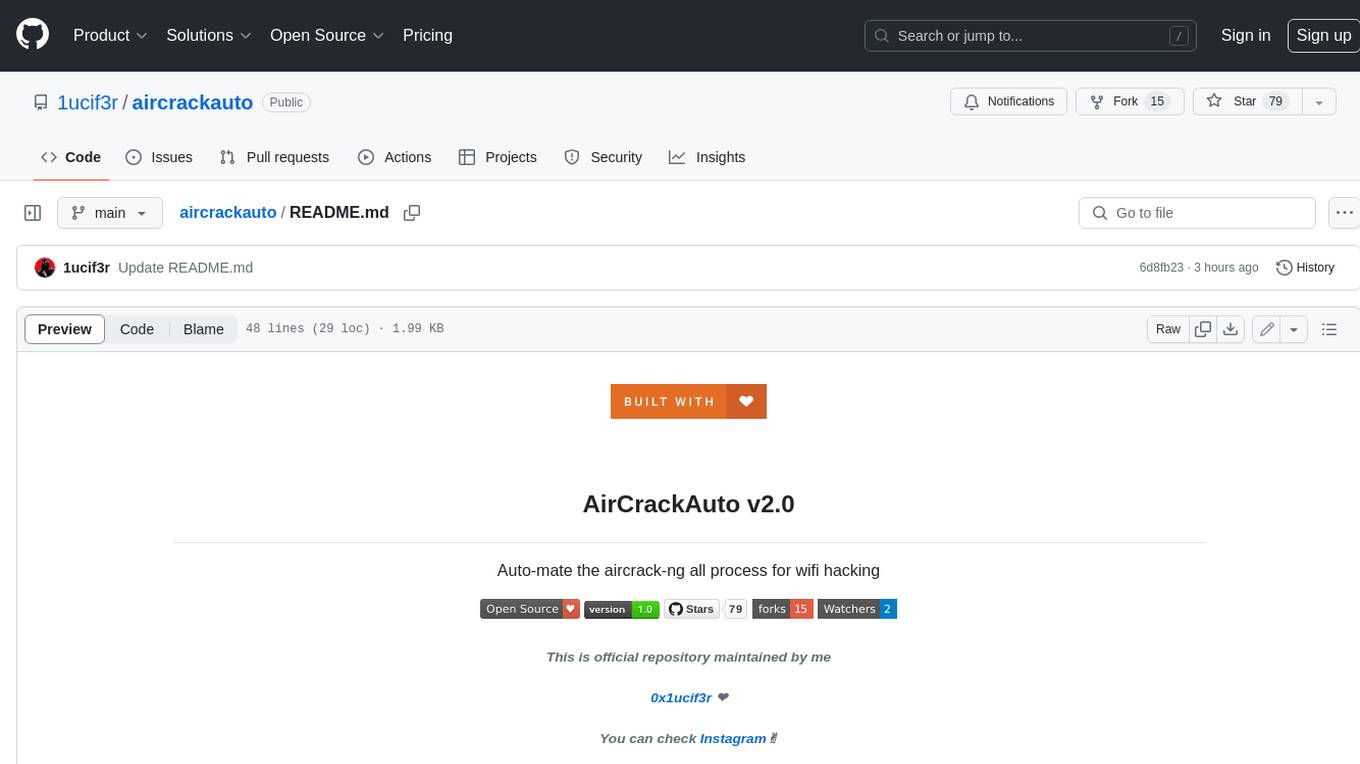
Task: Expand the Product menu
Action: click(x=110, y=35)
